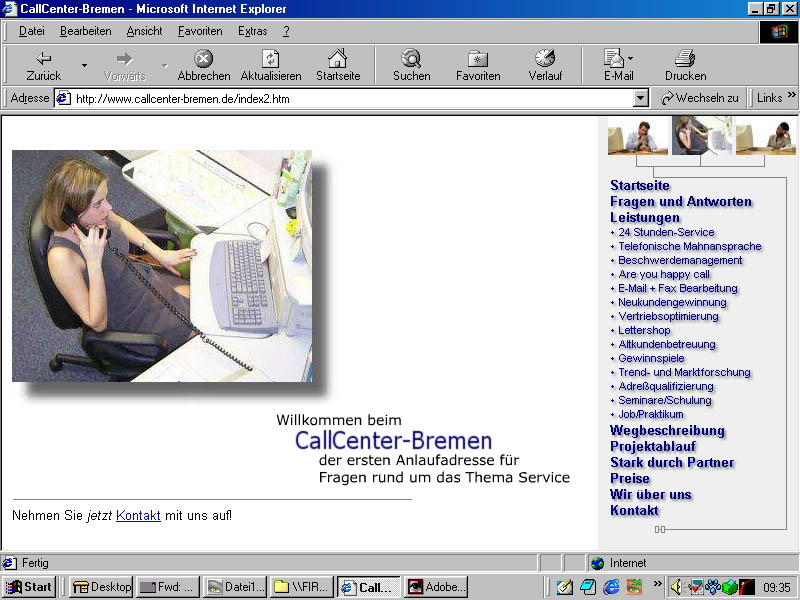Open the Wegbeschreibung link
This screenshot has width=800, height=600.
[x=667, y=431]
